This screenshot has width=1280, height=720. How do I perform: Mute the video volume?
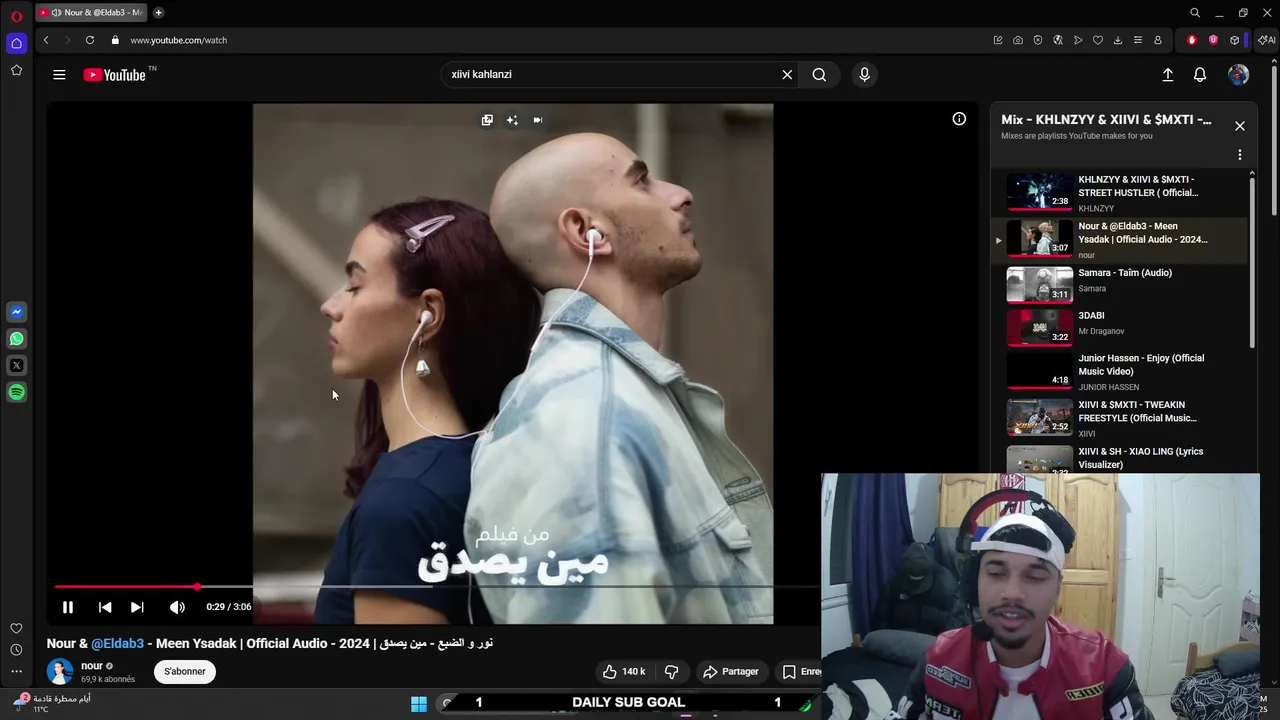(x=177, y=607)
